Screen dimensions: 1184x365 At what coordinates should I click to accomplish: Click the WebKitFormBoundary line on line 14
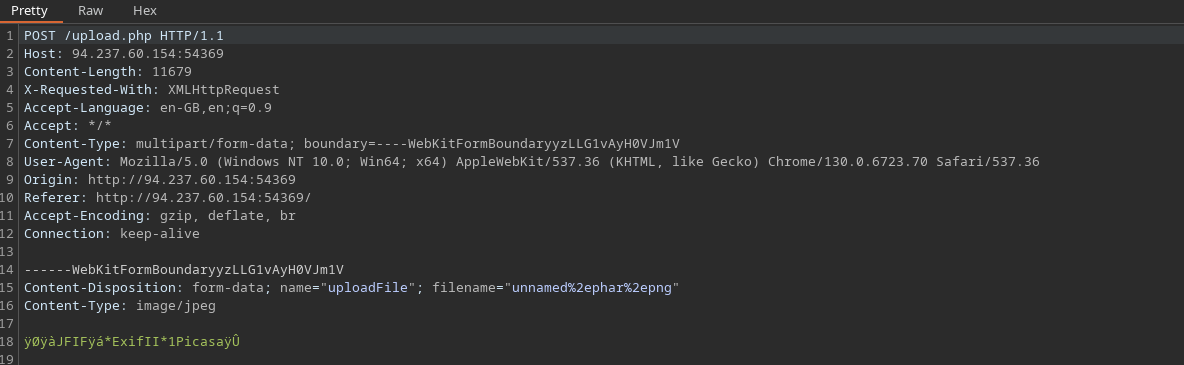click(184, 270)
